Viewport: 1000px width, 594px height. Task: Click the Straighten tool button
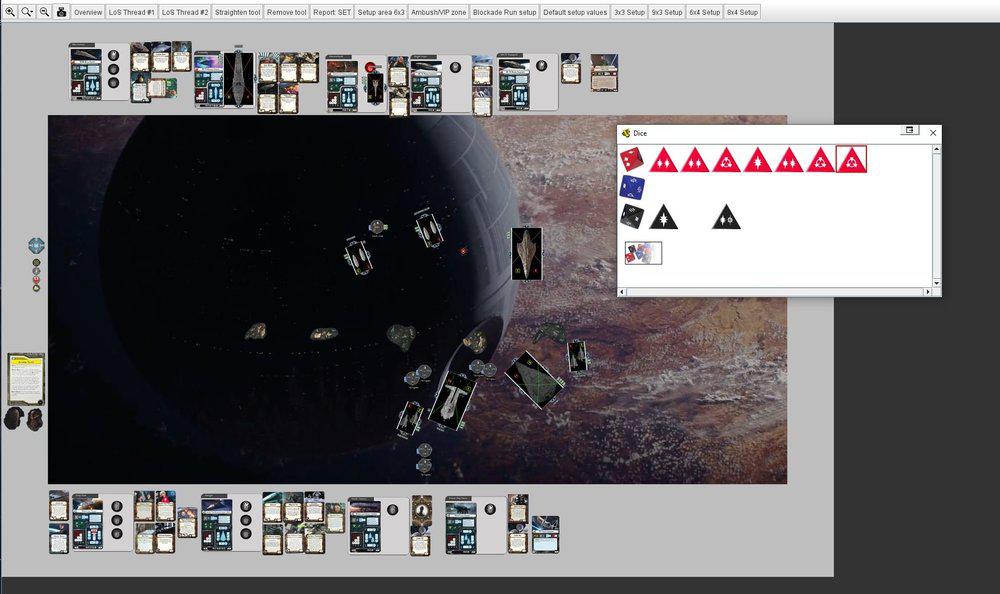point(238,12)
